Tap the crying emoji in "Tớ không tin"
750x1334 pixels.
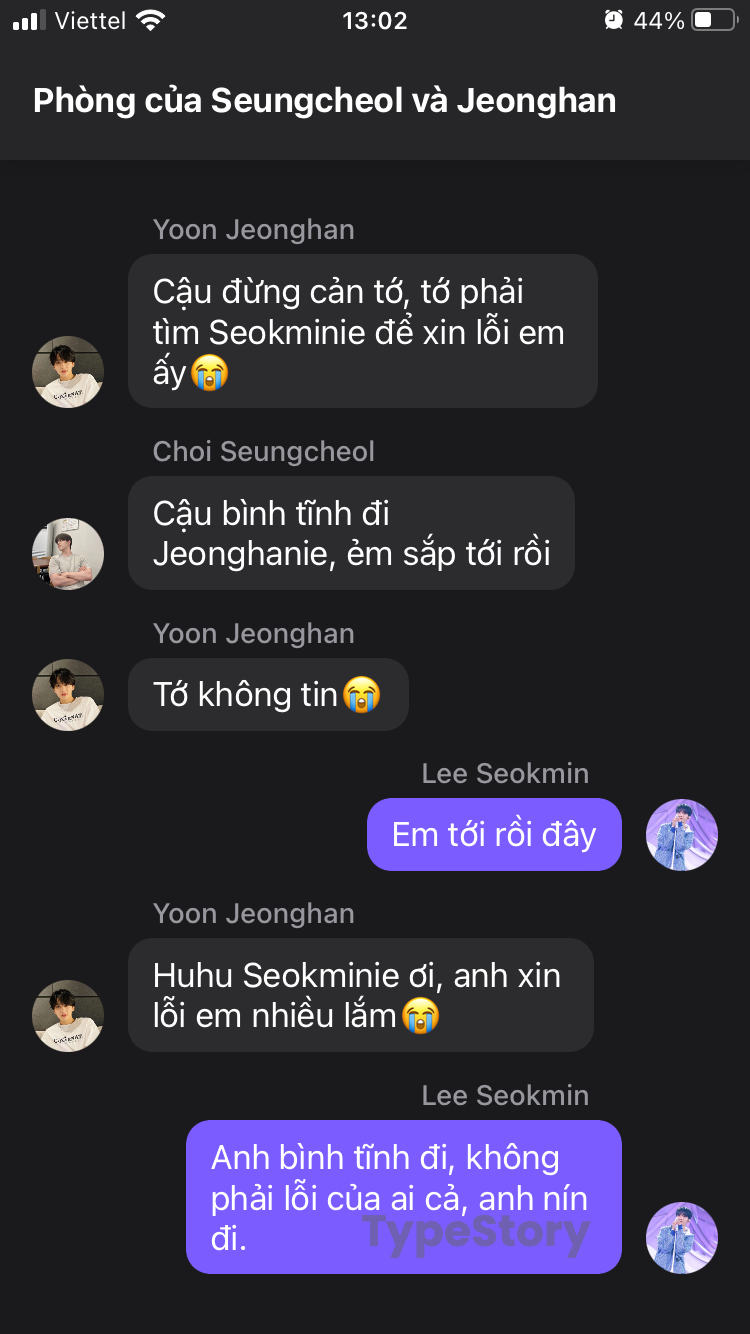coord(361,695)
